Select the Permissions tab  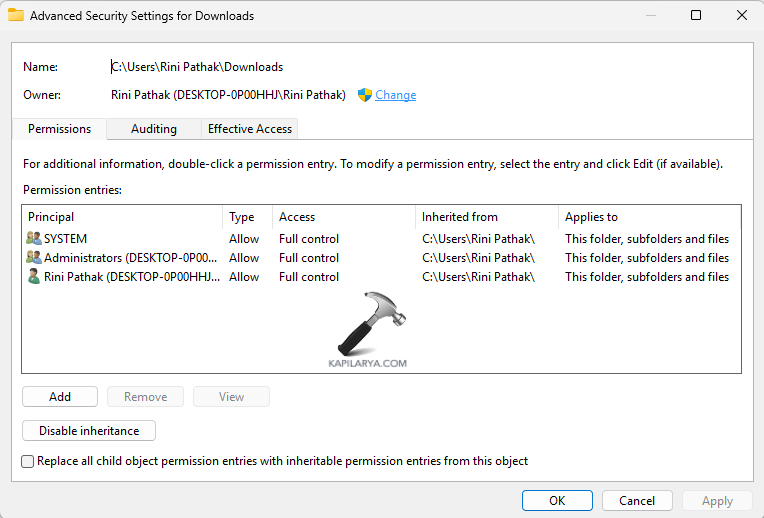pyautogui.click(x=59, y=129)
